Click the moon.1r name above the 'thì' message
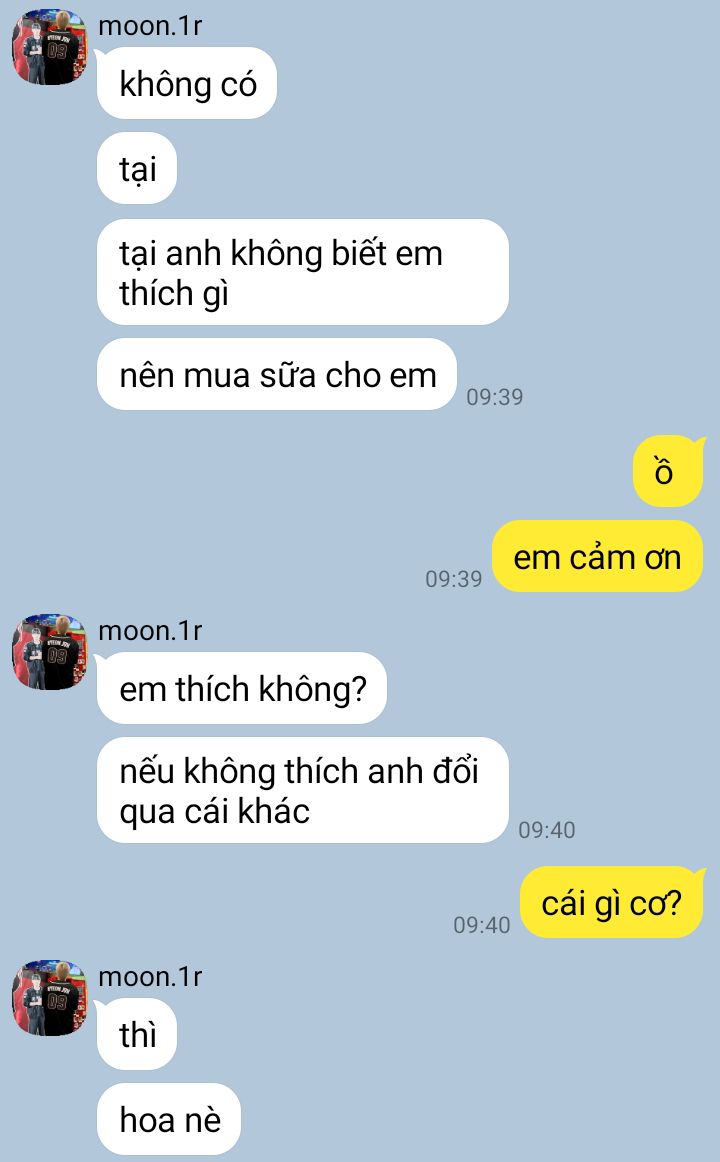 pyautogui.click(x=150, y=977)
